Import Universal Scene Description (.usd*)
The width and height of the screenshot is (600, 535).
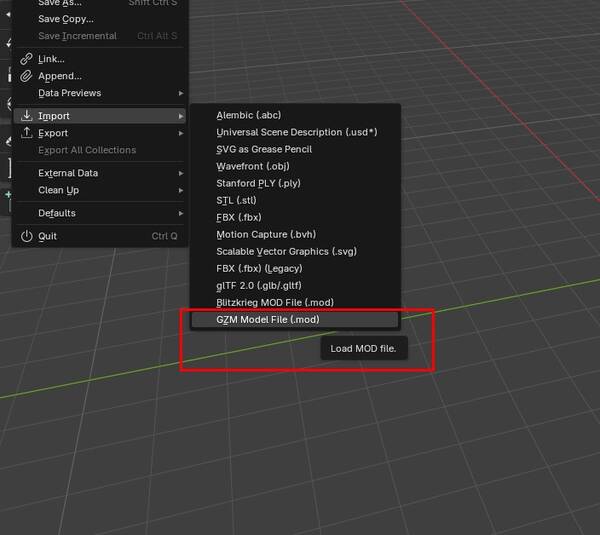pyautogui.click(x=295, y=132)
